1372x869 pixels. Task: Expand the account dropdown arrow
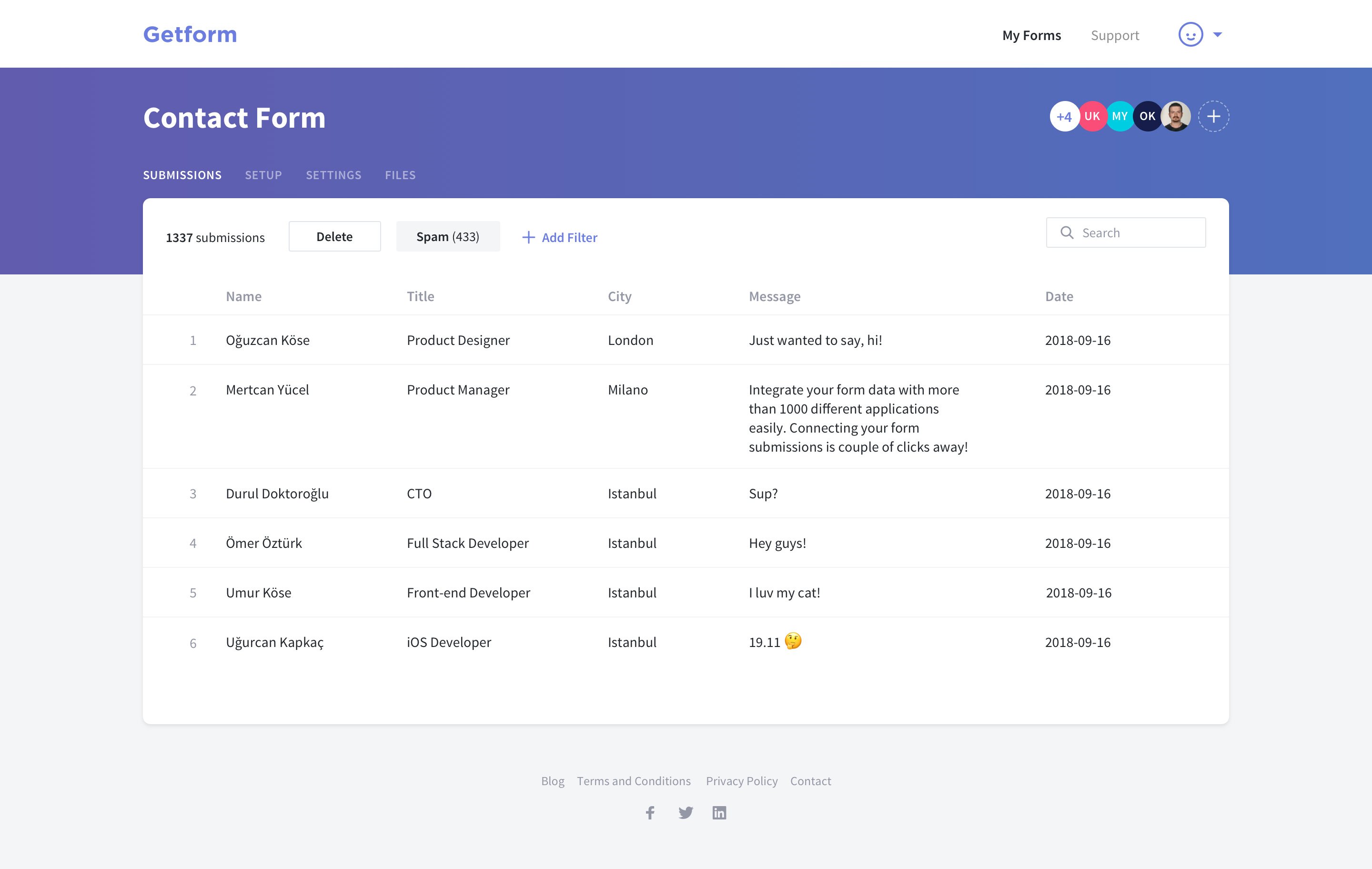coord(1218,35)
